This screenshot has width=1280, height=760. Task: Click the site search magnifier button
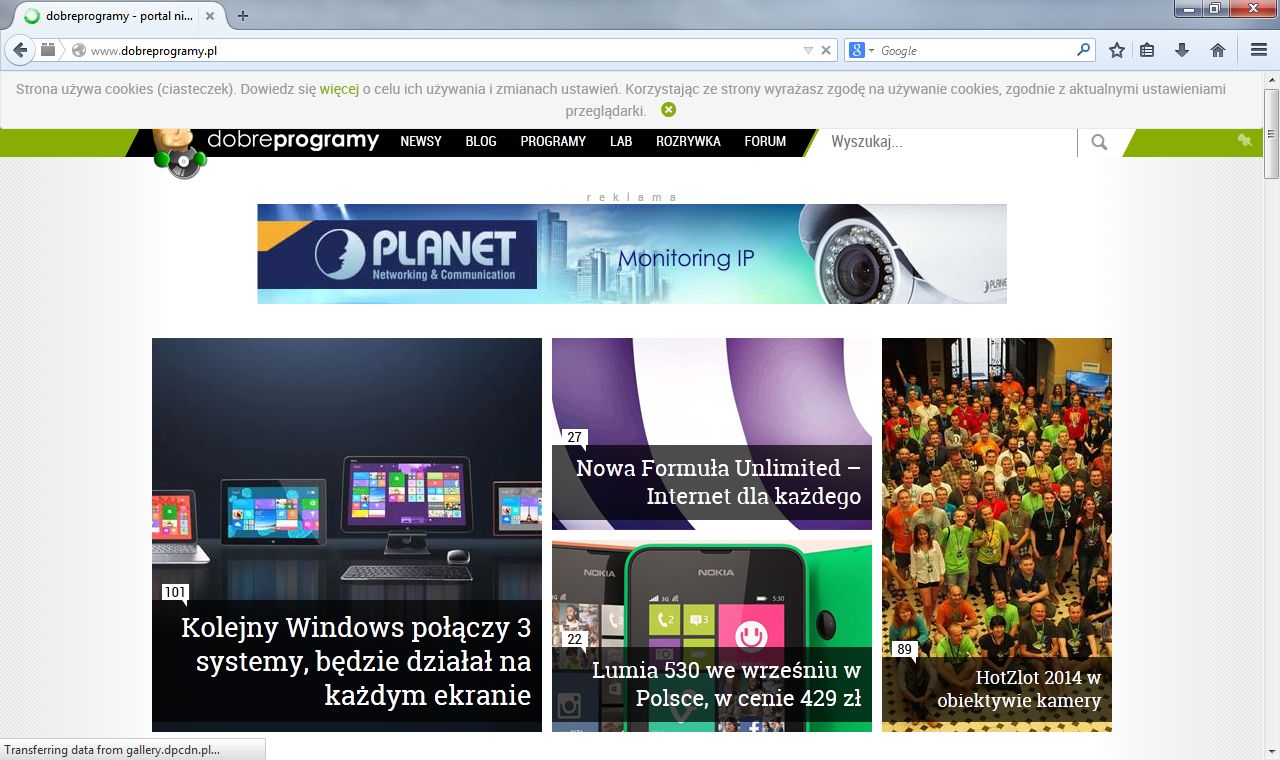tap(1099, 142)
